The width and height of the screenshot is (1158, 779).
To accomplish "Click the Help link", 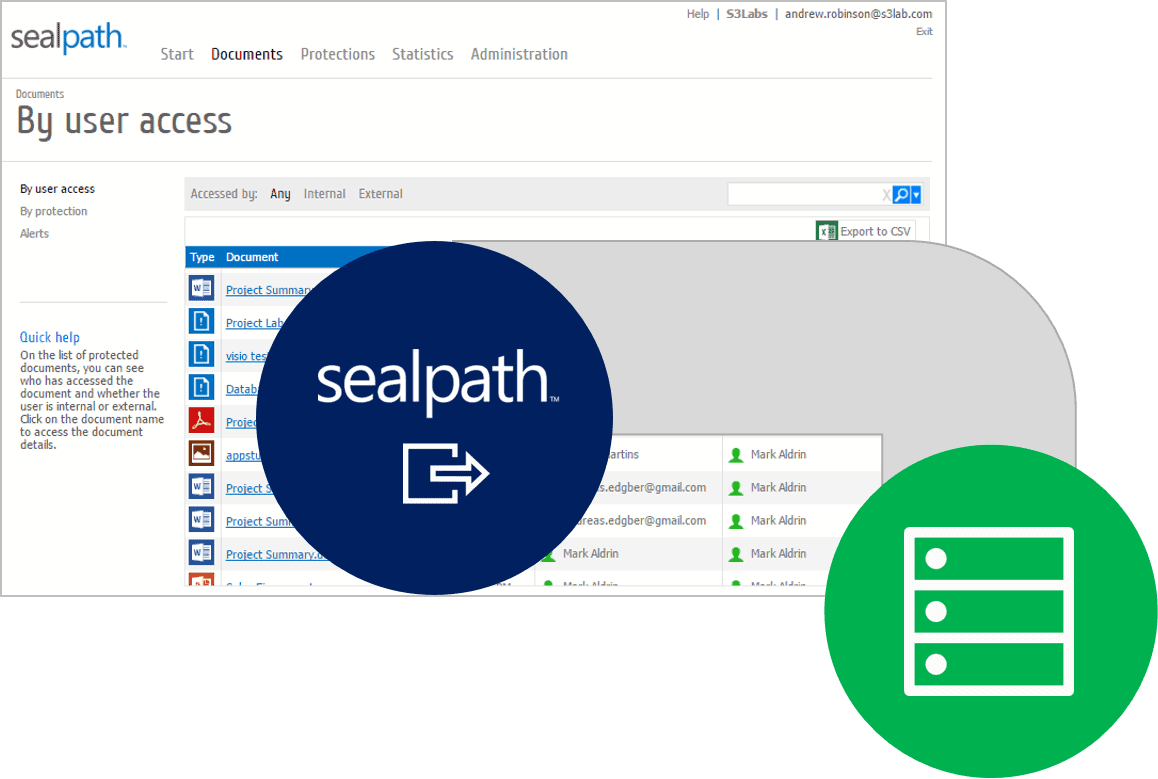I will pyautogui.click(x=697, y=14).
